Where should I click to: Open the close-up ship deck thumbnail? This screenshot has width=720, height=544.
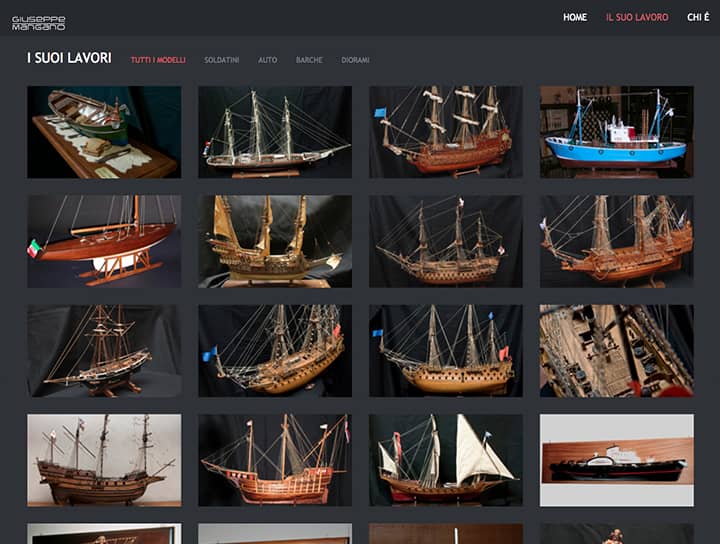coord(617,351)
